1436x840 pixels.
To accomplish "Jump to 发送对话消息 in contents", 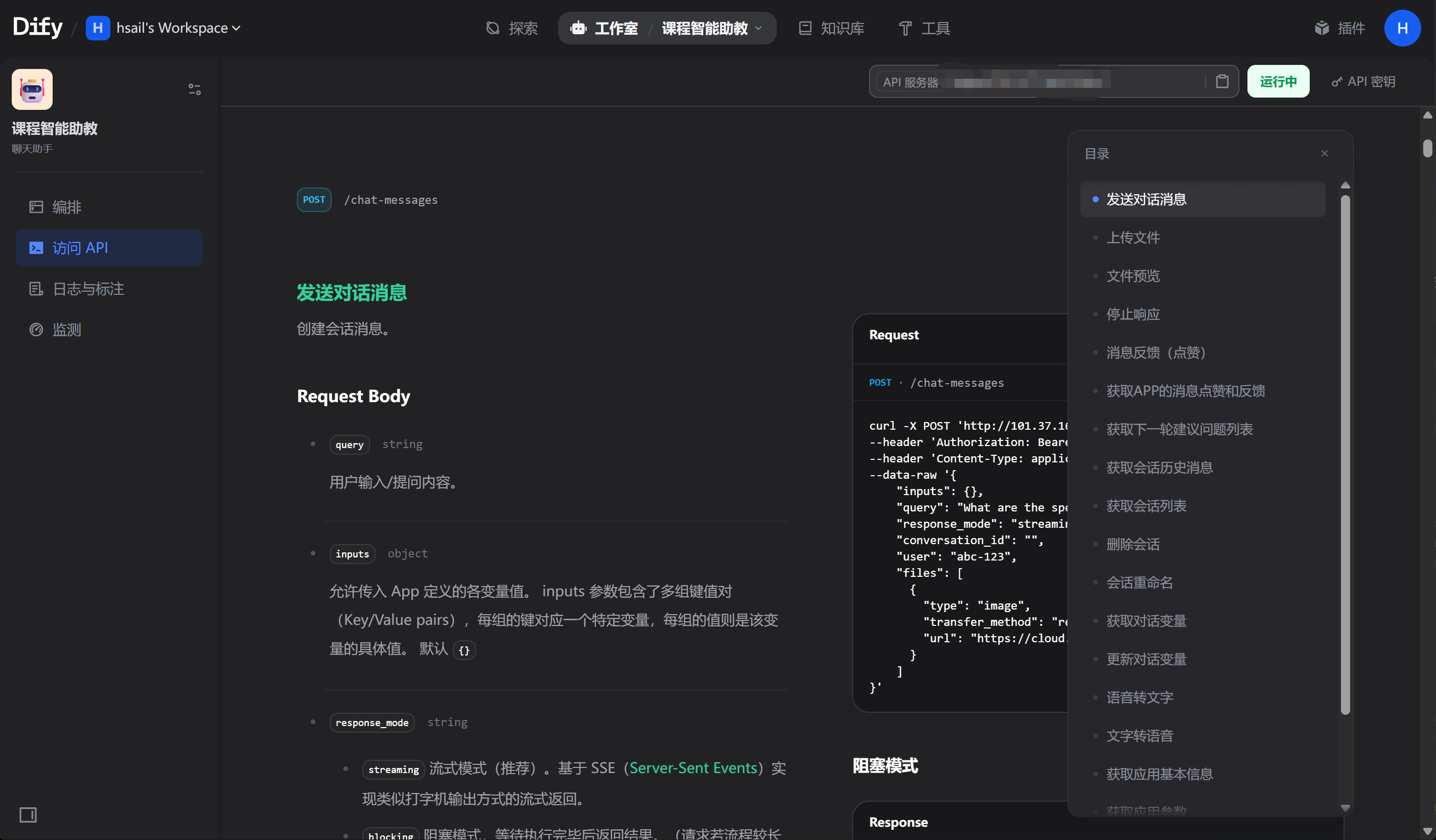I will point(1202,199).
